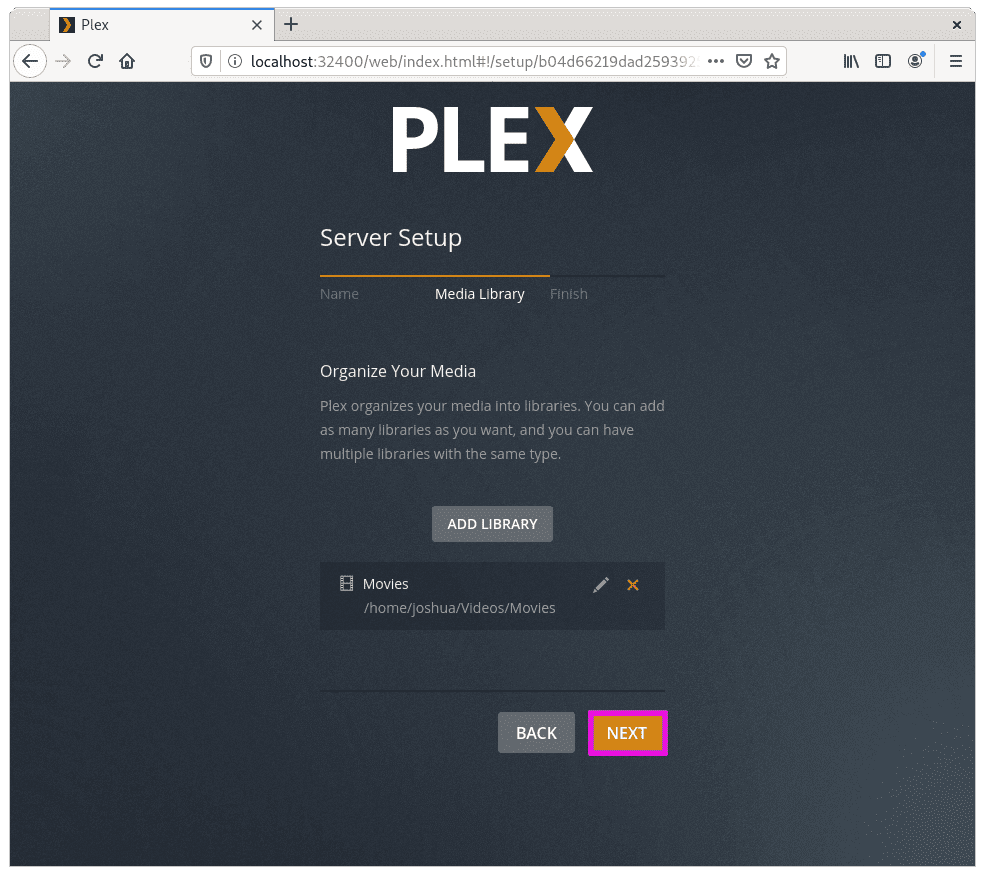Show site information icon in address bar

(x=235, y=61)
